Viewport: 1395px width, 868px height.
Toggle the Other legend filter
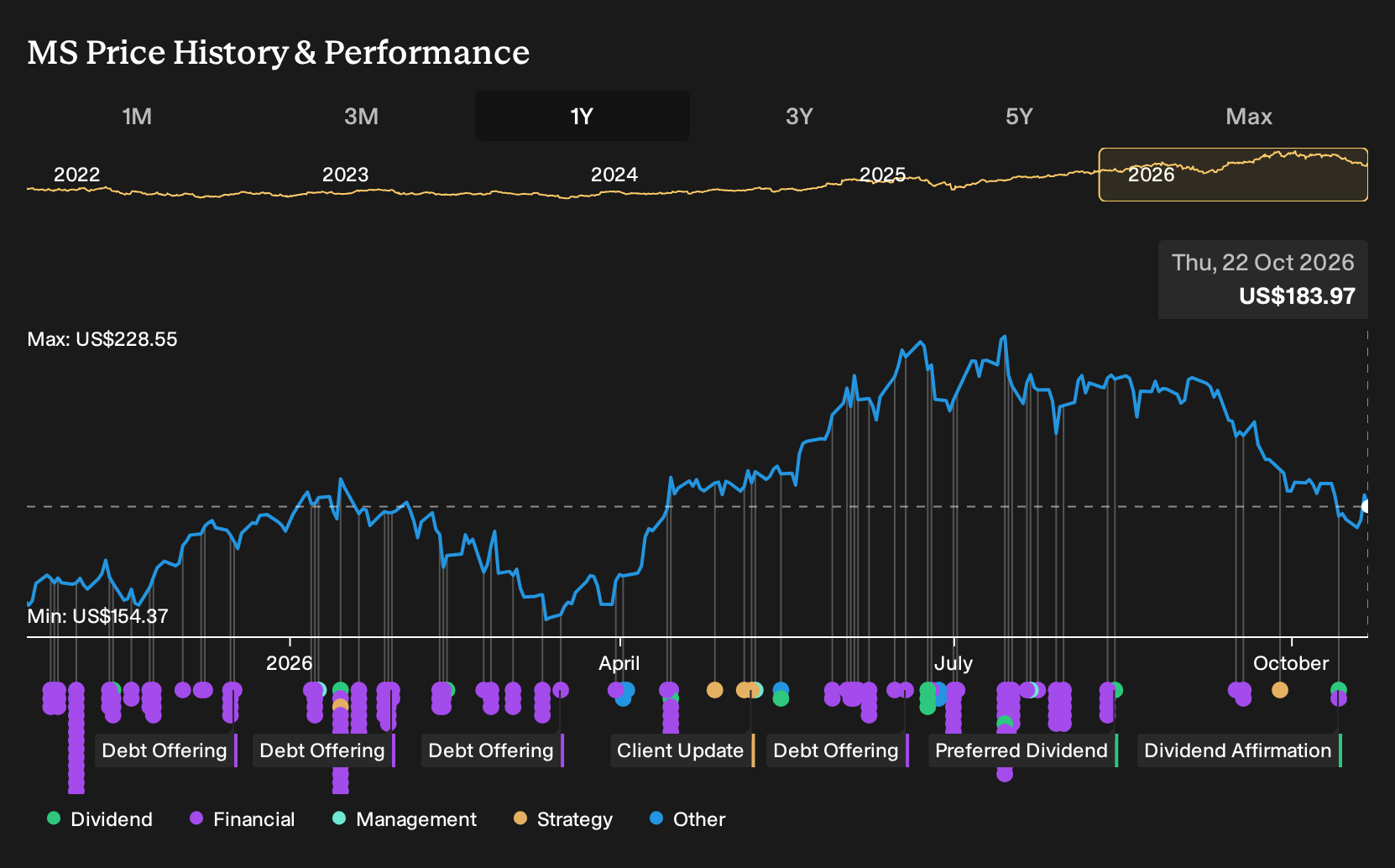point(687,819)
